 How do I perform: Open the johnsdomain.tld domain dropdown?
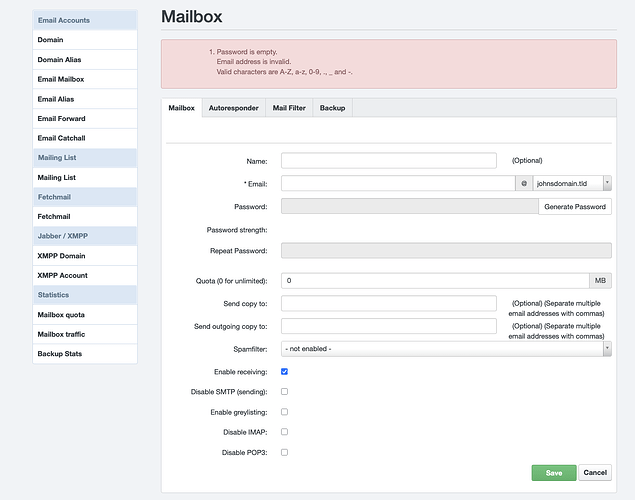pos(572,183)
